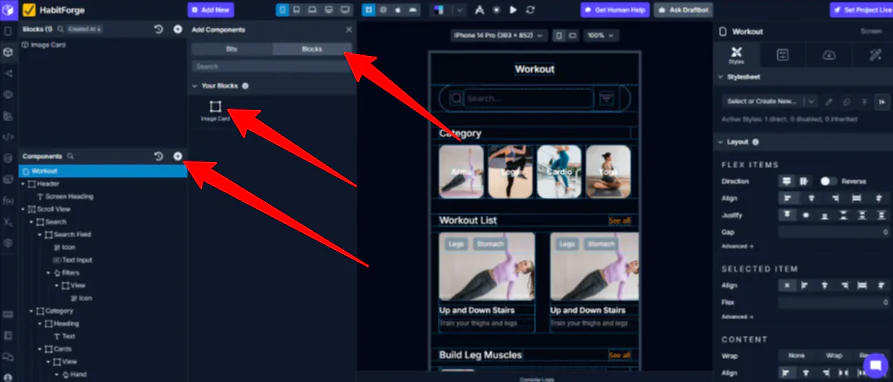Click the canvas filter icon beside search
This screenshot has width=893, height=382.
(607, 98)
